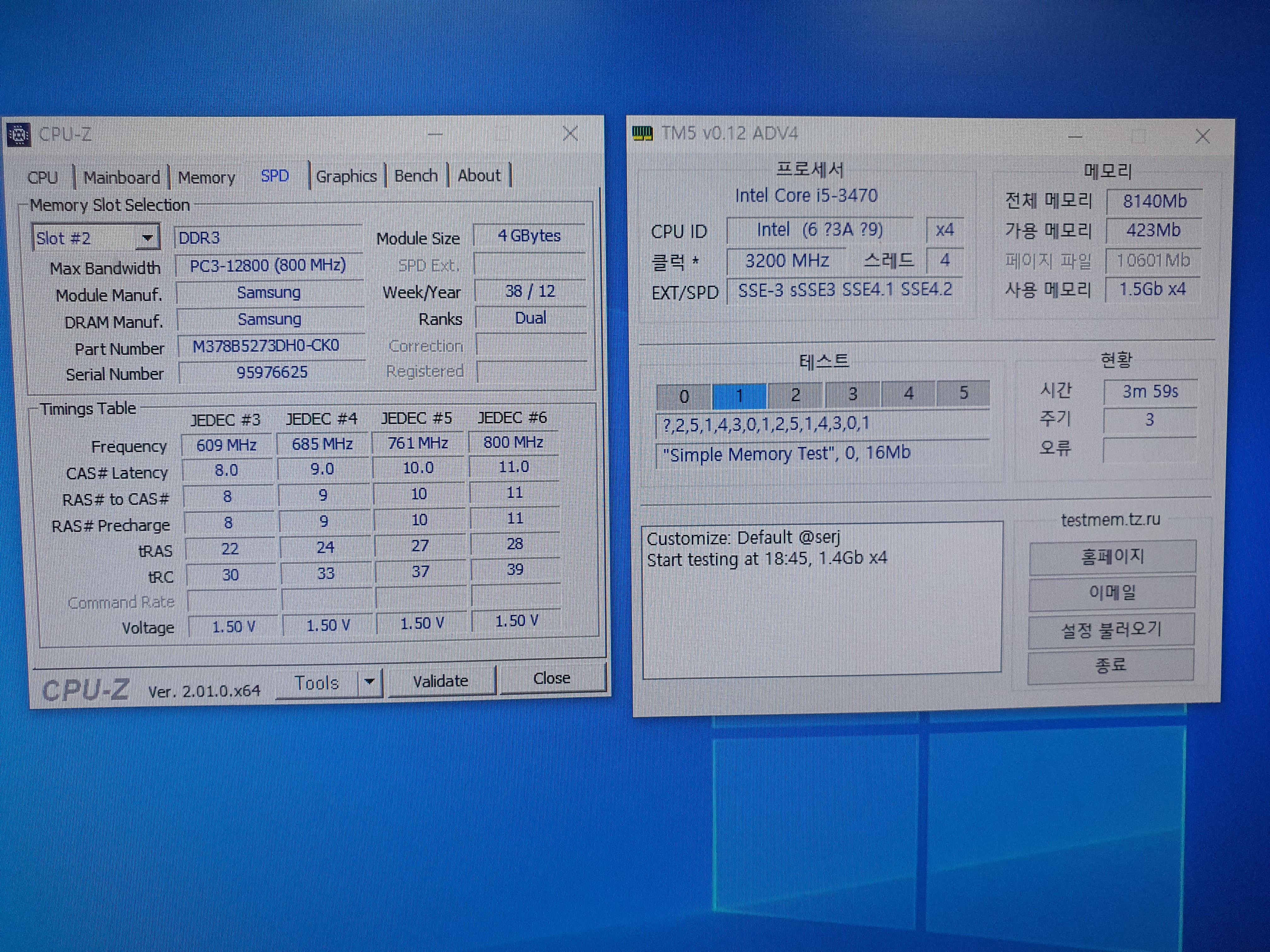Screen dimensions: 1270x952
Task: Click the 시간 3m 59s elapsed time field
Action: tap(1150, 391)
